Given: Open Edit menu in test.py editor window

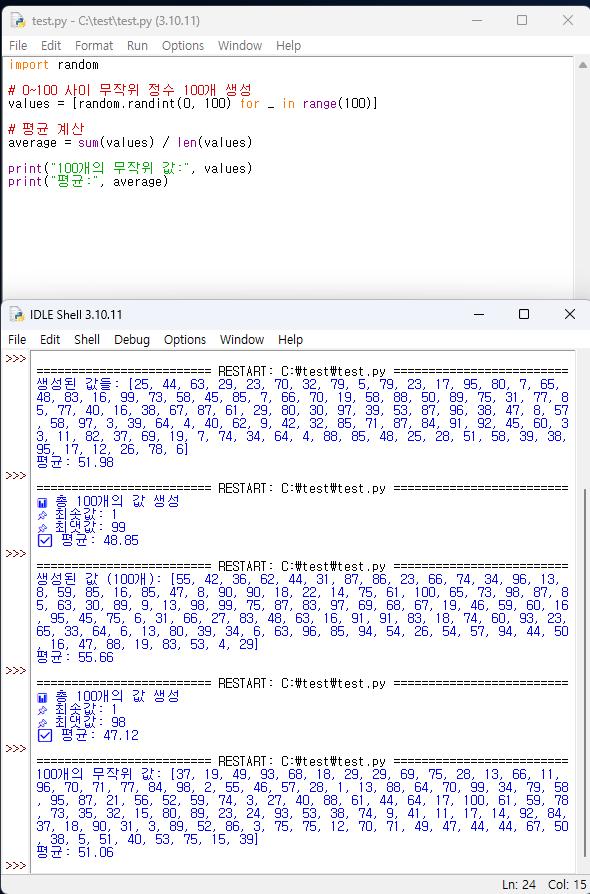Looking at the screenshot, I should pos(51,46).
